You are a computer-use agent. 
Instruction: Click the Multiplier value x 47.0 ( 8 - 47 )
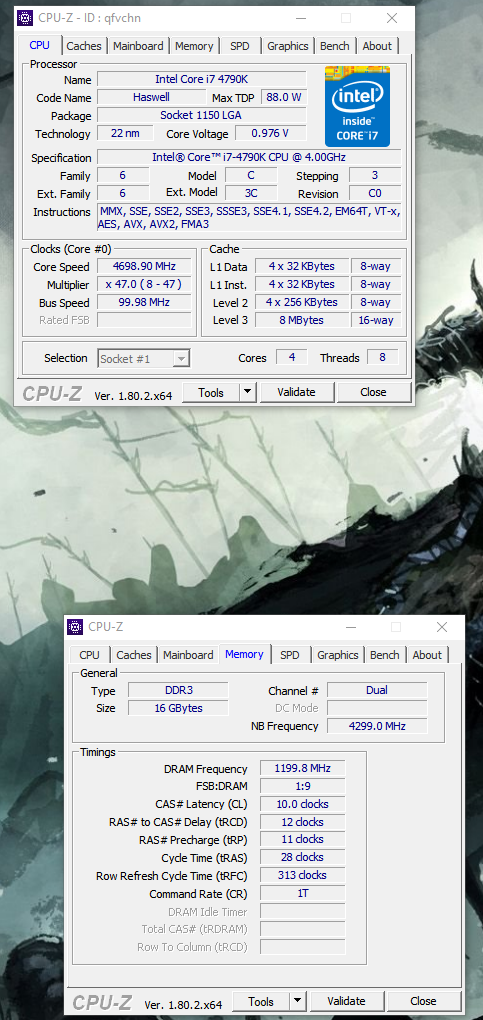(144, 284)
